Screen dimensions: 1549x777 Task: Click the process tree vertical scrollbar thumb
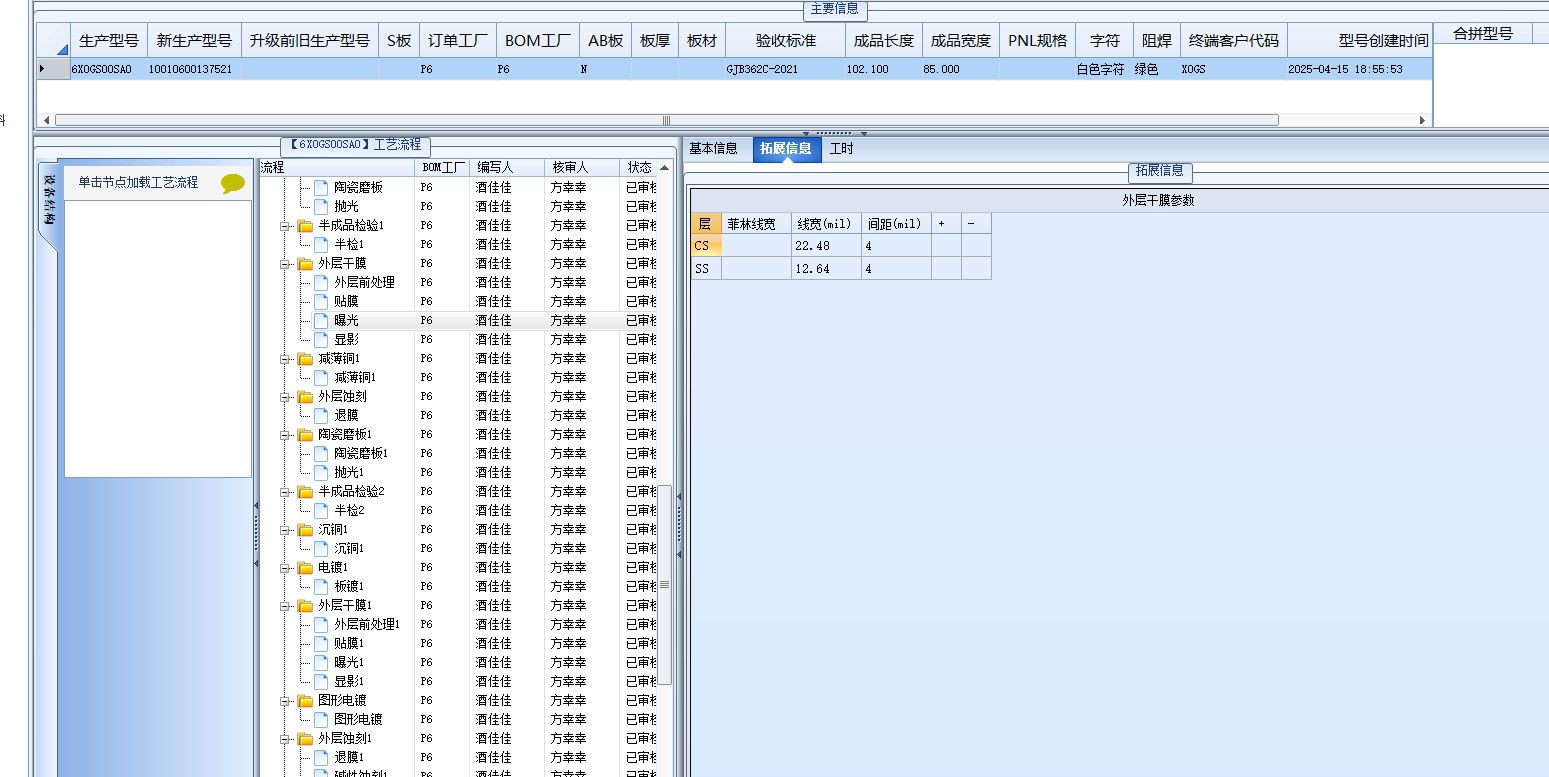pyautogui.click(x=664, y=585)
